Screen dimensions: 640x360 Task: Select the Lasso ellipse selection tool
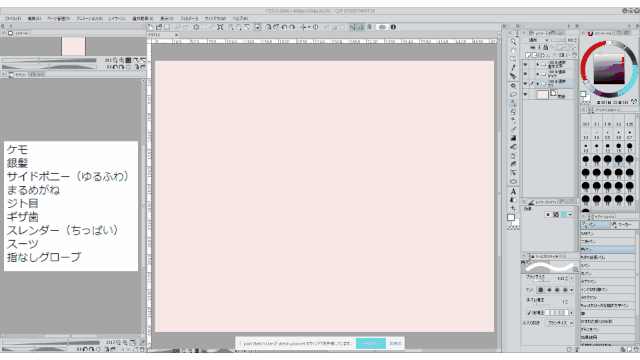[513, 94]
